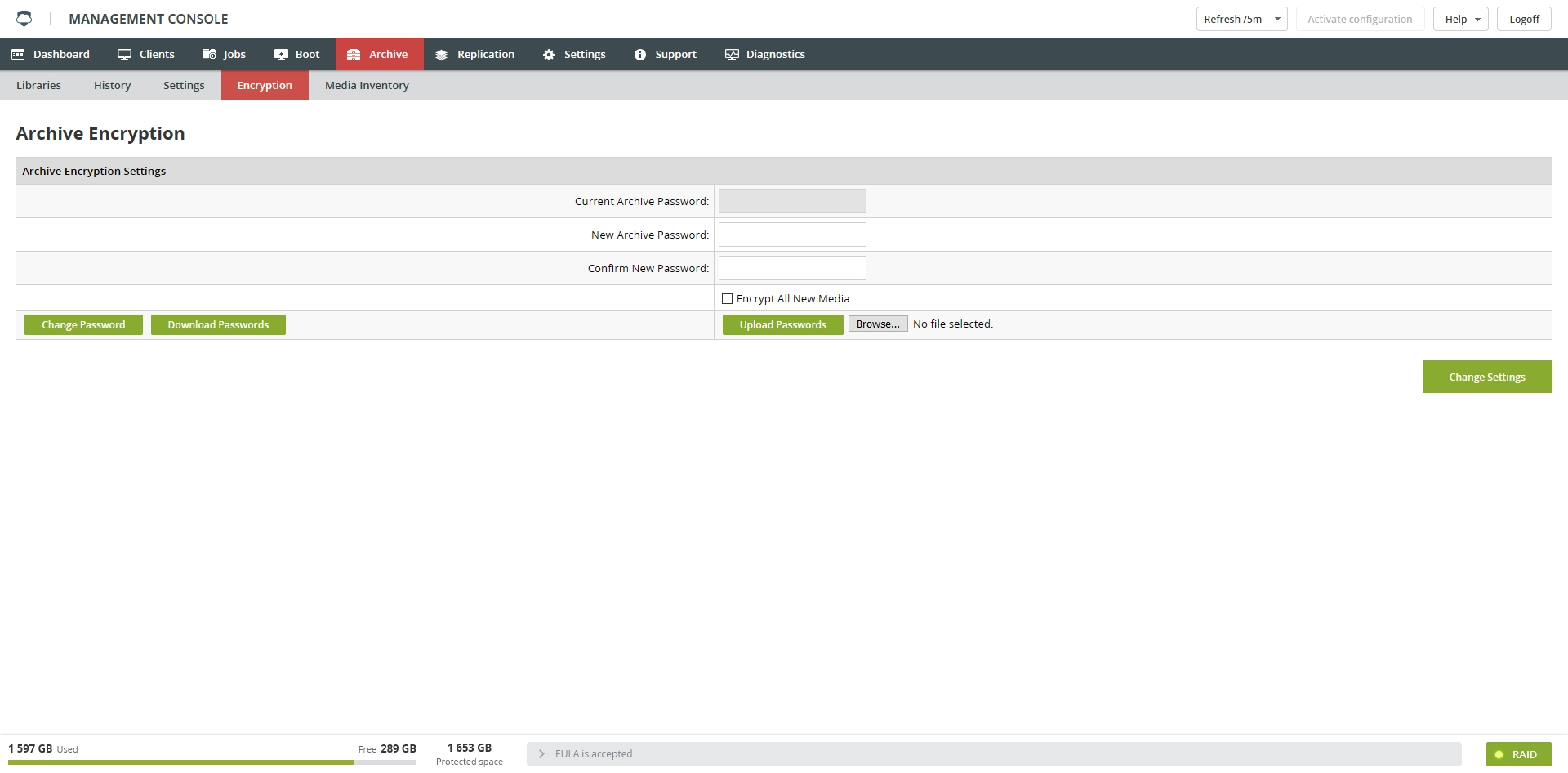Click the Change Settings button

[1486, 377]
